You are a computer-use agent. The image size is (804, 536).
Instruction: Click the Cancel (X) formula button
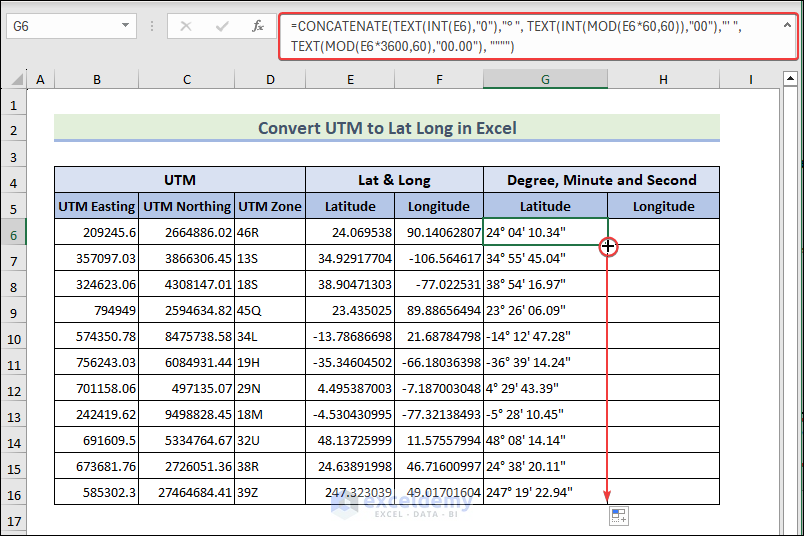coord(186,26)
